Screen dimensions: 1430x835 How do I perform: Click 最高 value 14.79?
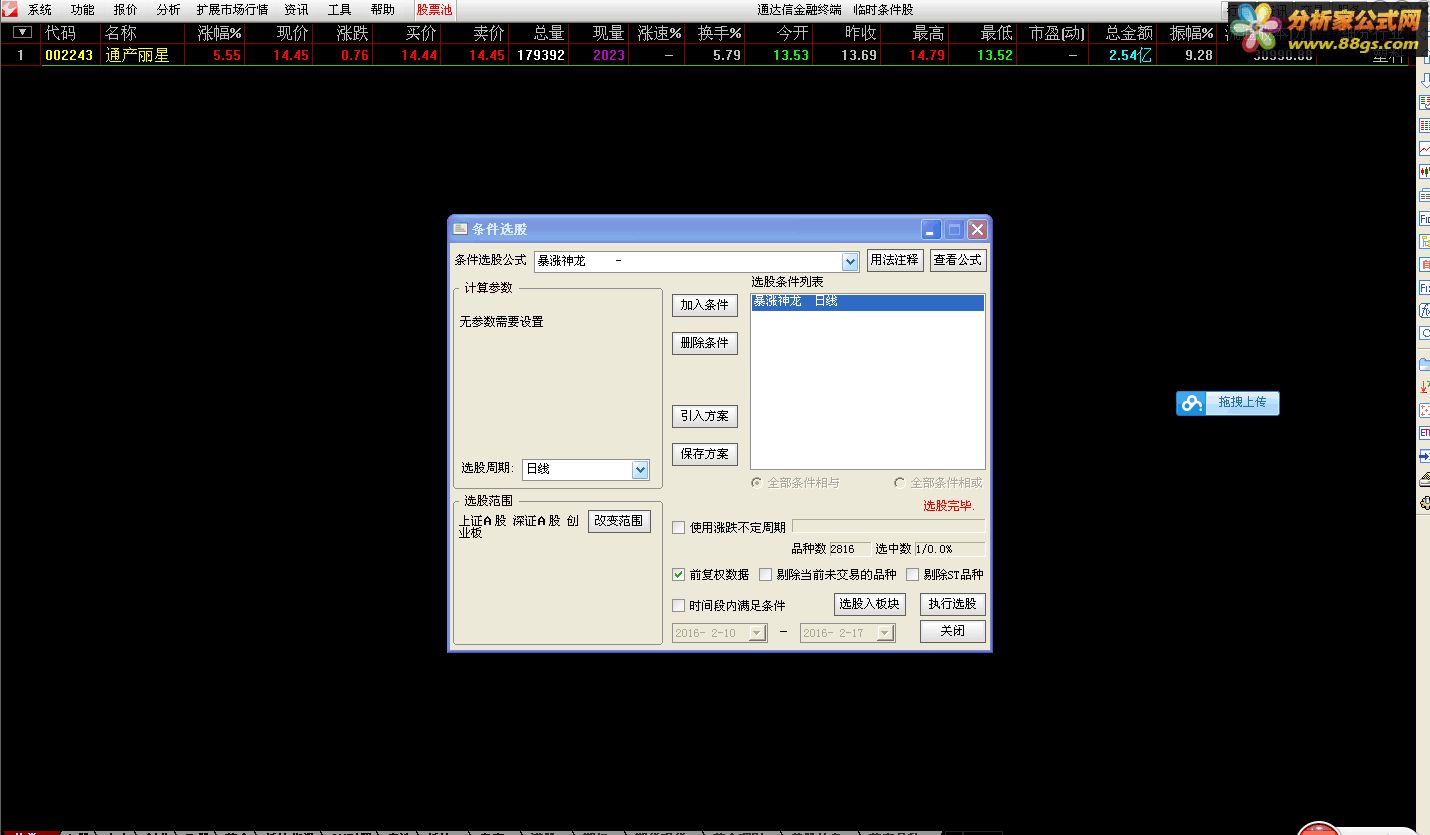coord(927,55)
